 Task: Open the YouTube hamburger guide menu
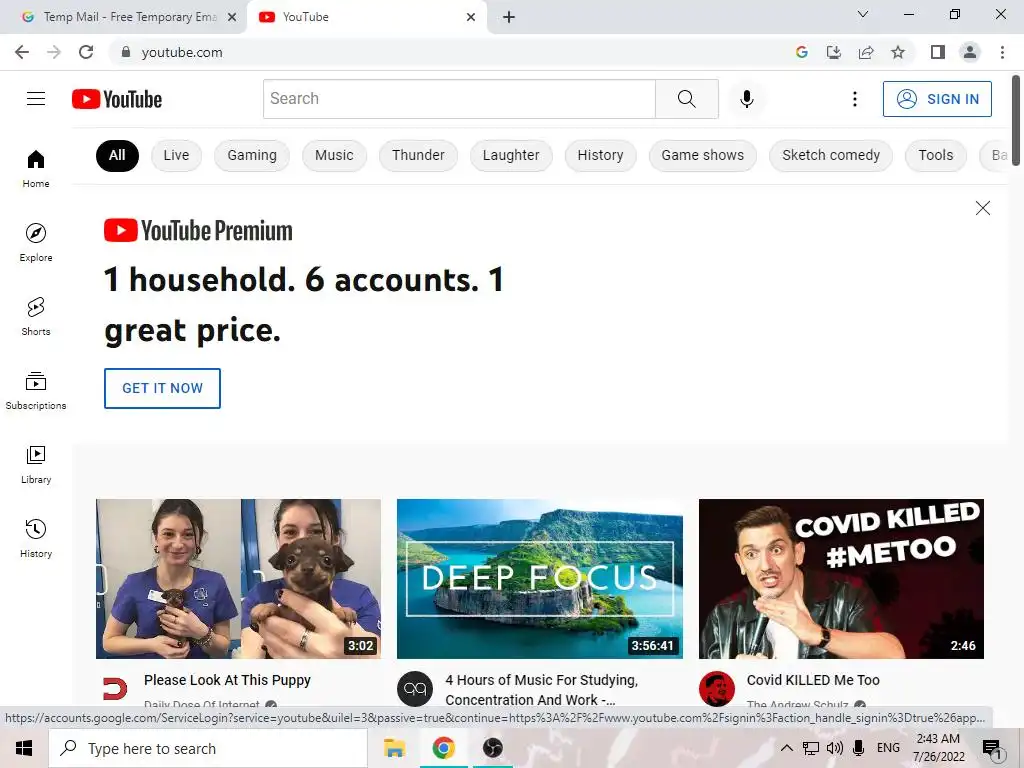[36, 99]
